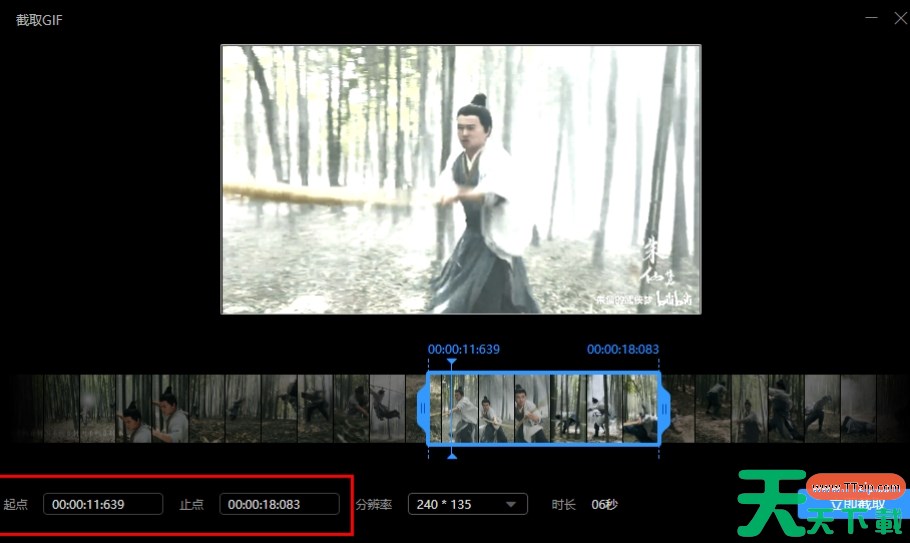Click the 止点 label
Screen dimensions: 910x543
click(x=192, y=504)
